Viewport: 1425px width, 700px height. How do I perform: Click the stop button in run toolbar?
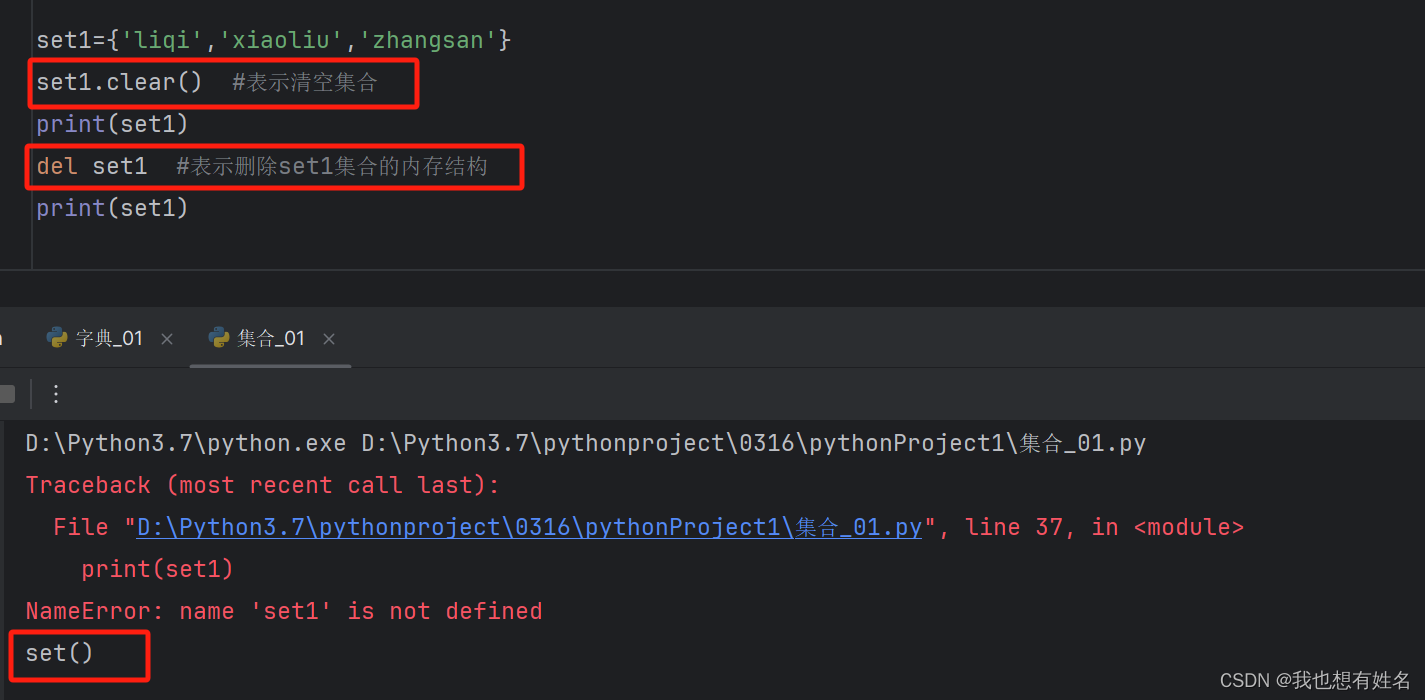click(7, 394)
